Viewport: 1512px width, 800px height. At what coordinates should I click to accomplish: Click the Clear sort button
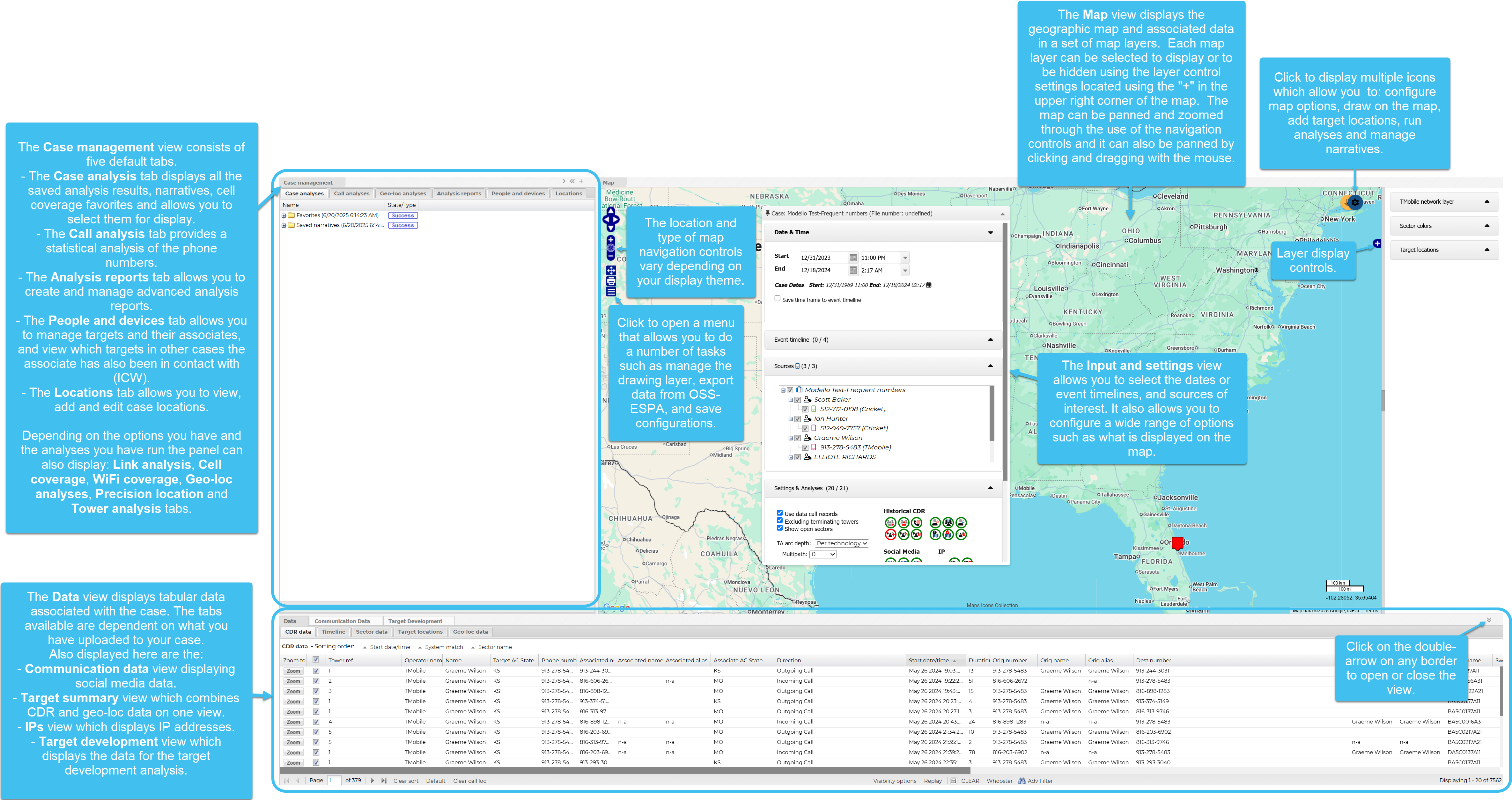tap(406, 781)
